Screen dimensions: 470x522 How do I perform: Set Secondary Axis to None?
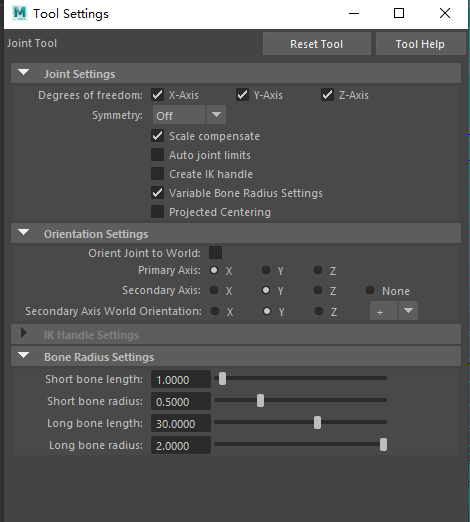tap(370, 290)
